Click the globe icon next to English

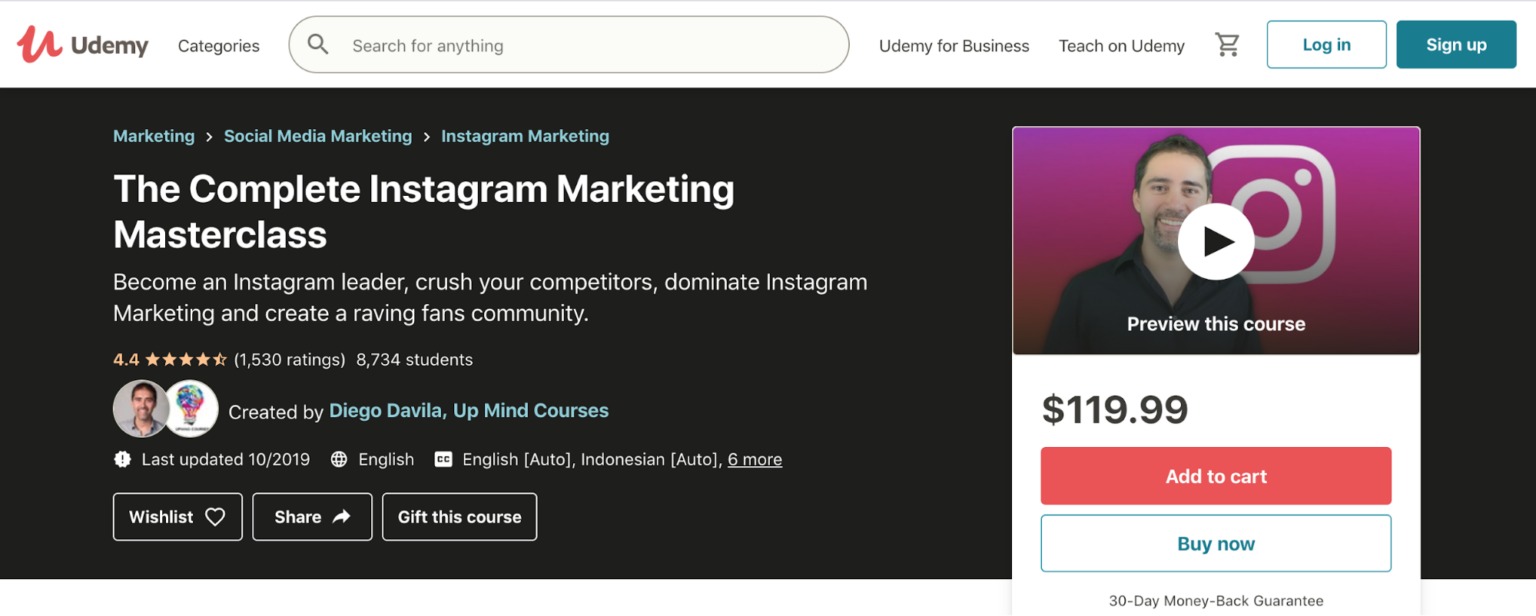click(337, 459)
